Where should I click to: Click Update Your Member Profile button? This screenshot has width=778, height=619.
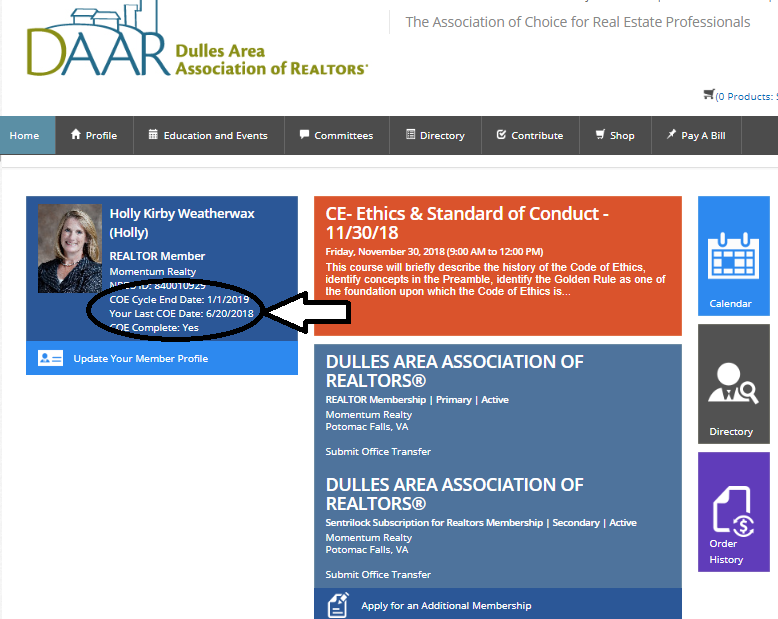[x=162, y=358]
